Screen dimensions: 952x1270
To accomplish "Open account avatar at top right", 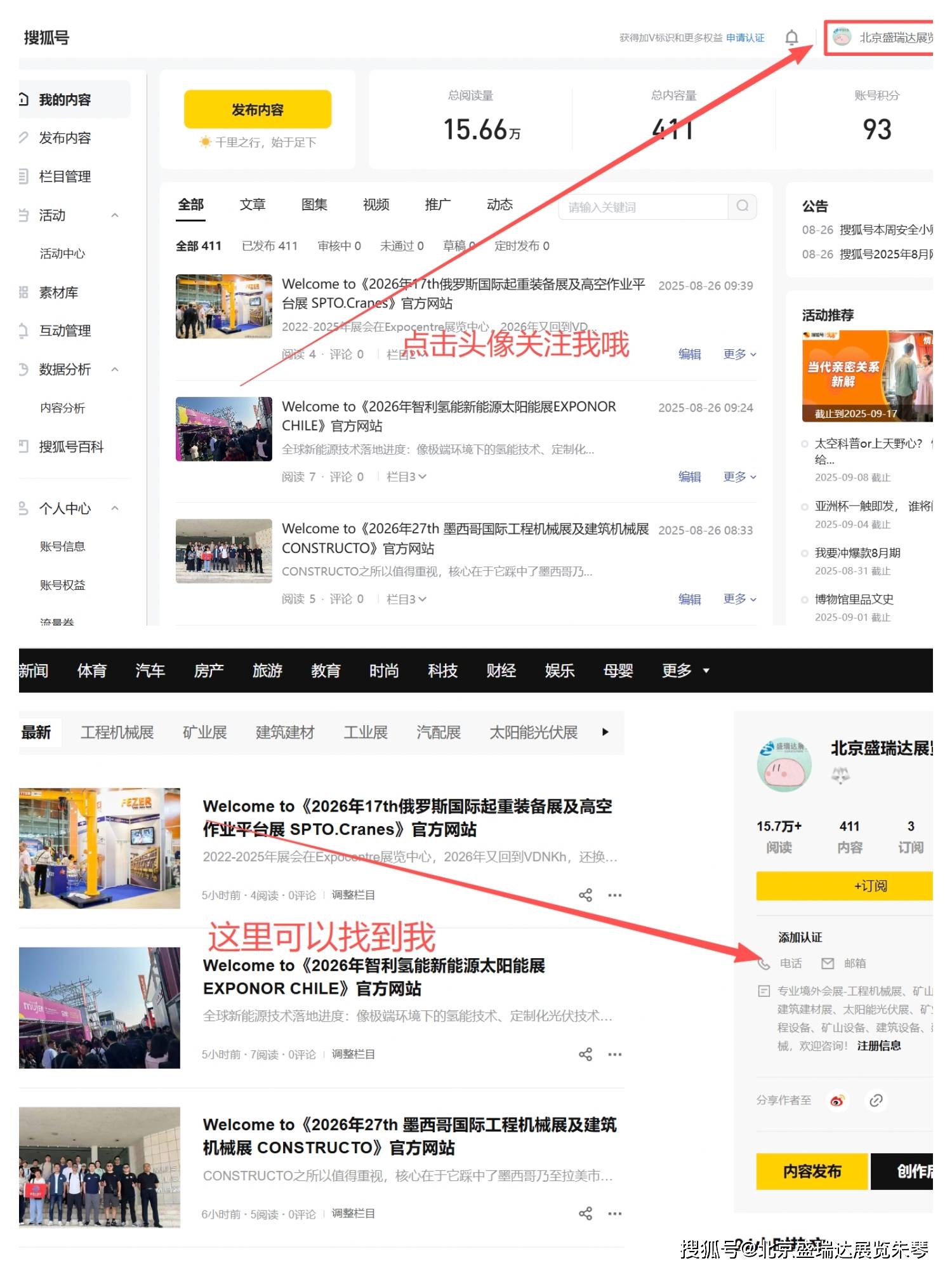I will tap(842, 37).
